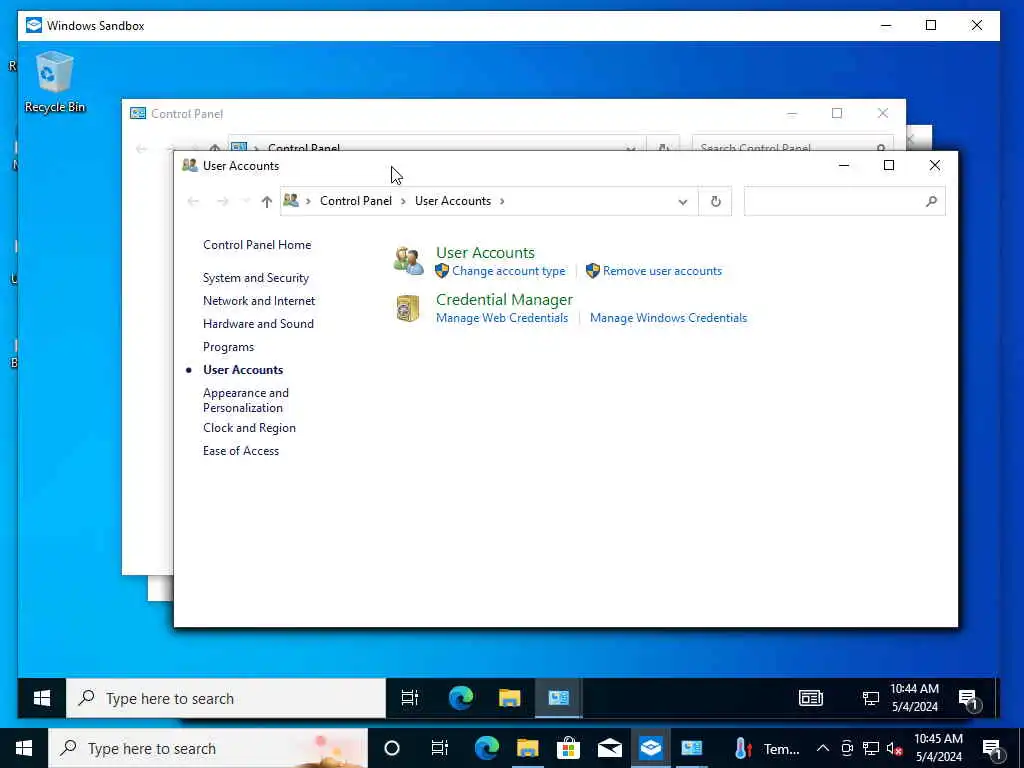Open Microsoft Store on host taskbar

tap(568, 748)
